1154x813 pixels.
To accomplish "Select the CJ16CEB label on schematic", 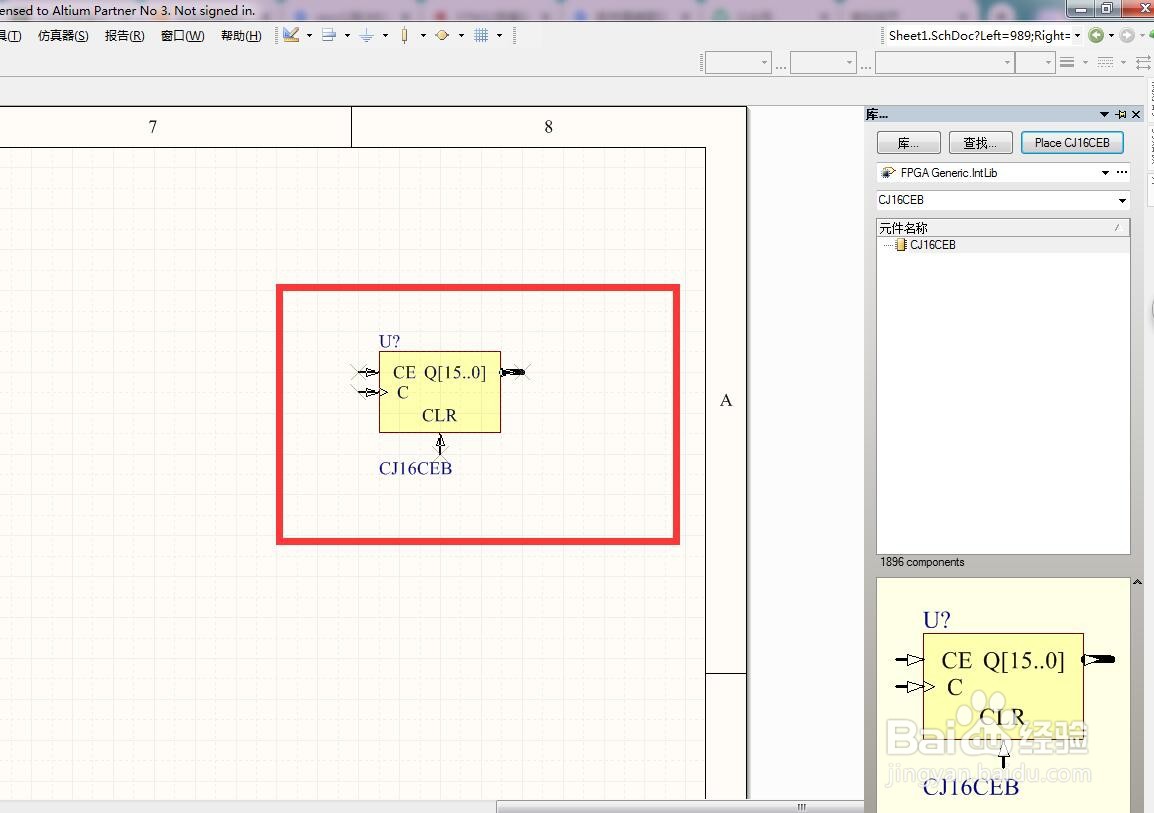I will point(415,469).
